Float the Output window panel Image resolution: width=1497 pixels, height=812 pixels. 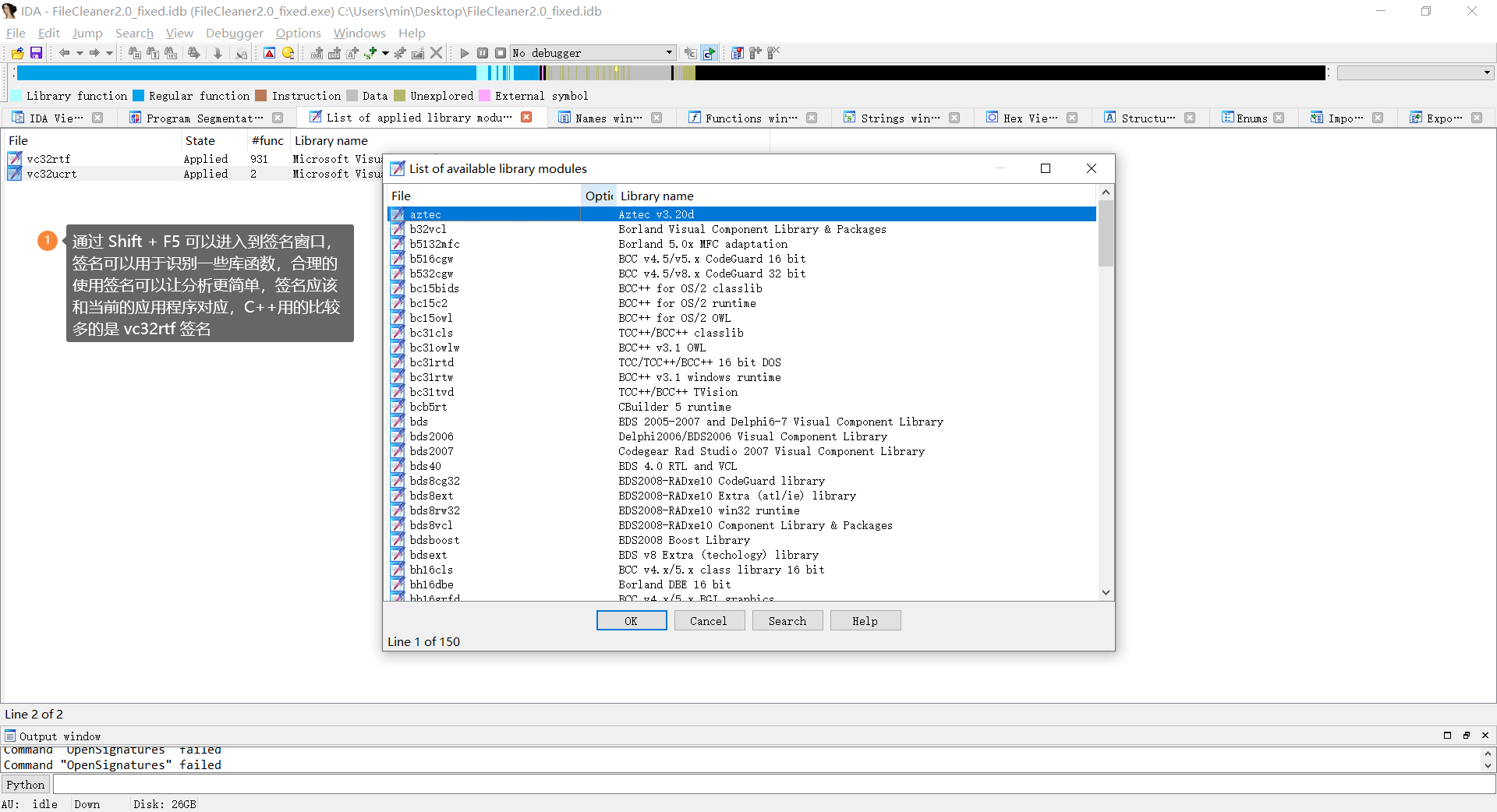[x=1467, y=736]
